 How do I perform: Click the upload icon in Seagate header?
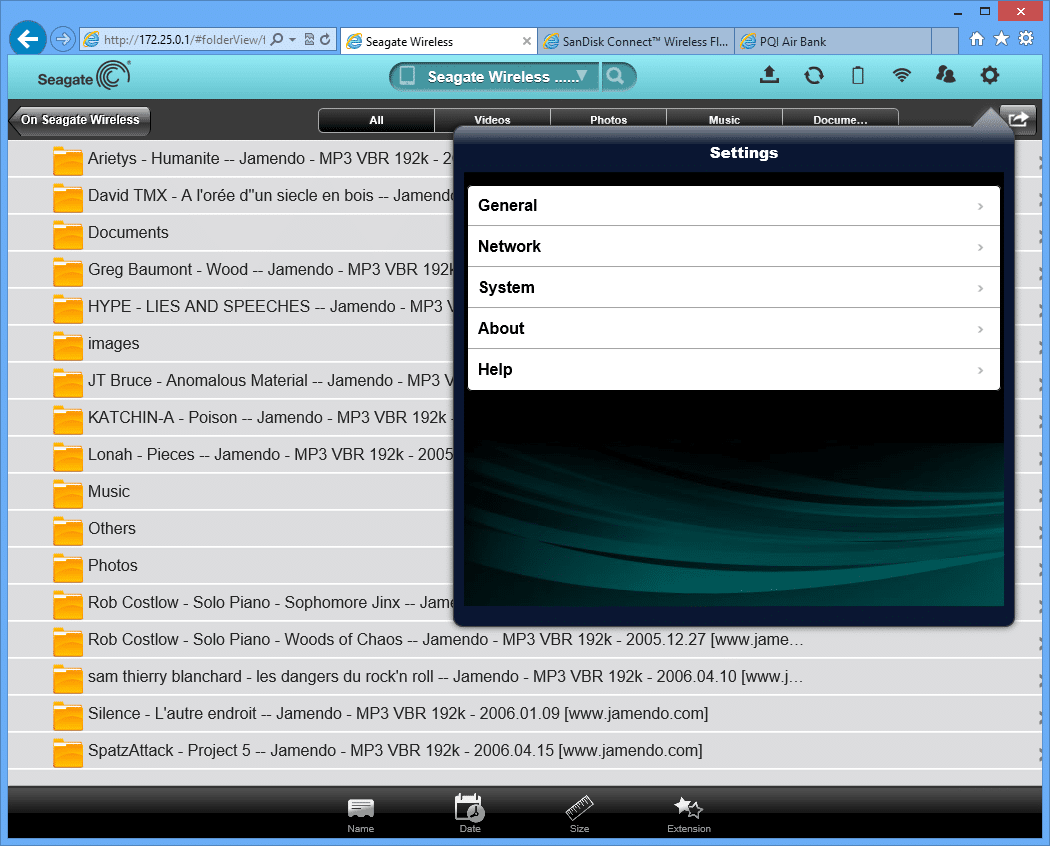tap(769, 75)
